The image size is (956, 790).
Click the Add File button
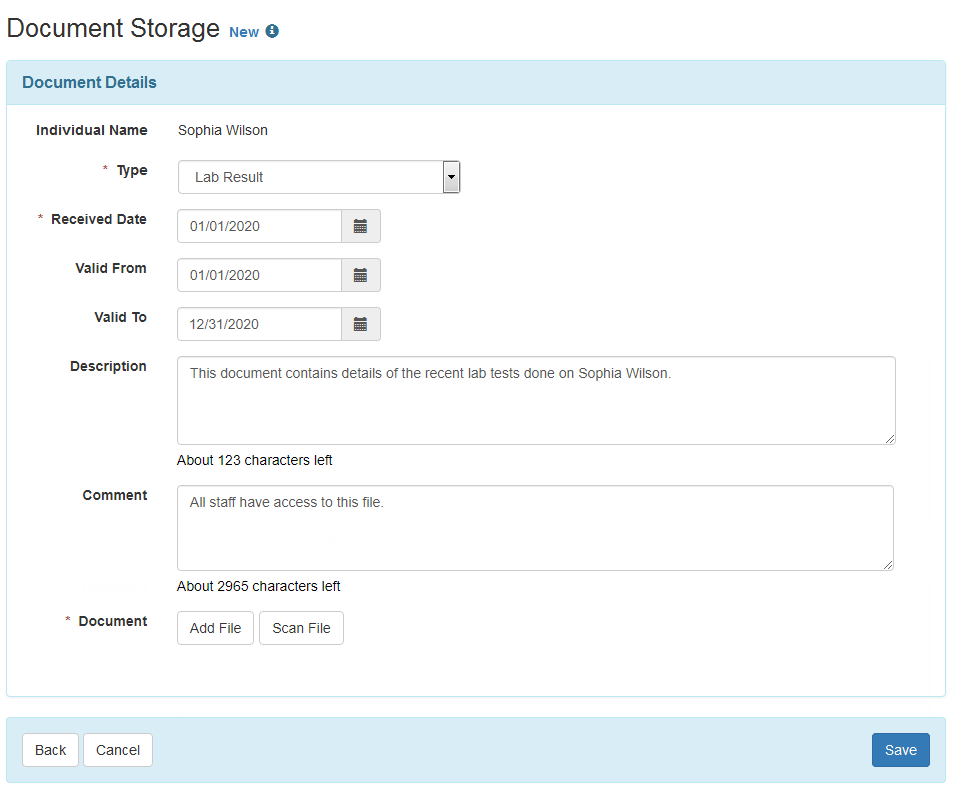pos(214,627)
